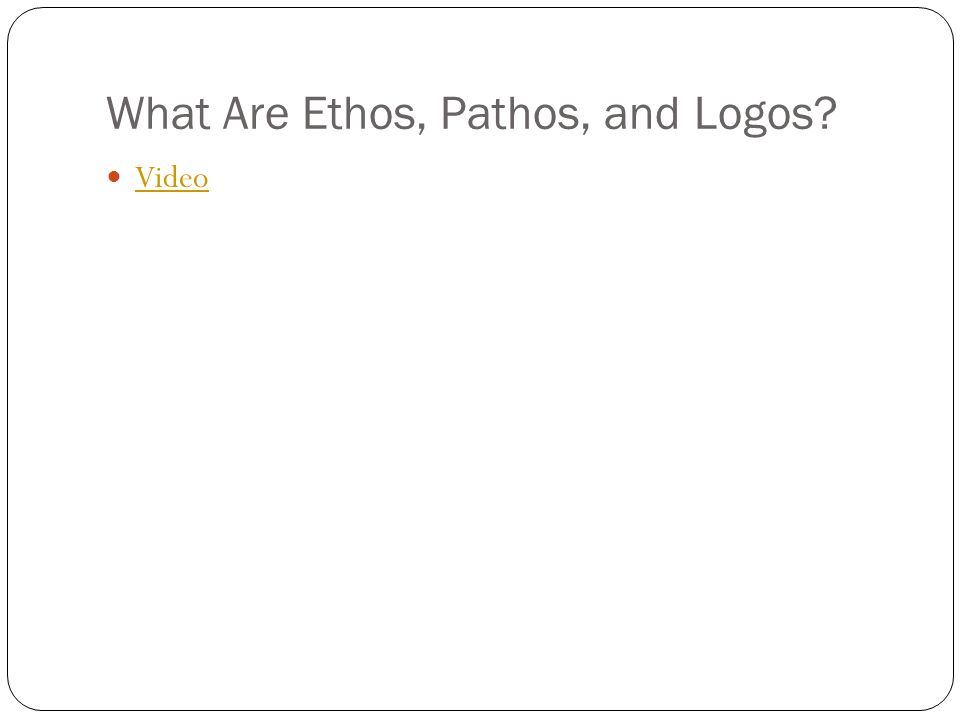Click the orange bullet before Video

coord(114,177)
